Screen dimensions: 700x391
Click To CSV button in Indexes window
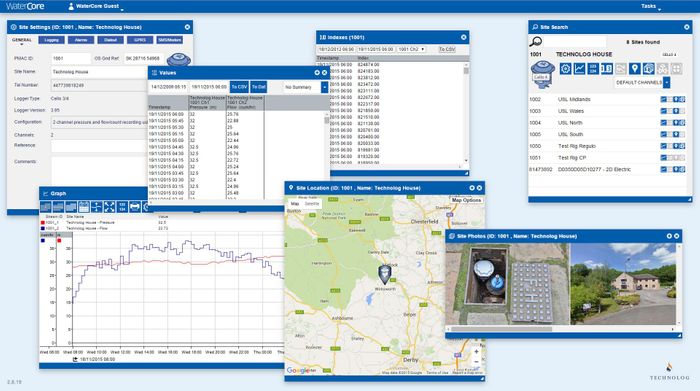coord(447,49)
